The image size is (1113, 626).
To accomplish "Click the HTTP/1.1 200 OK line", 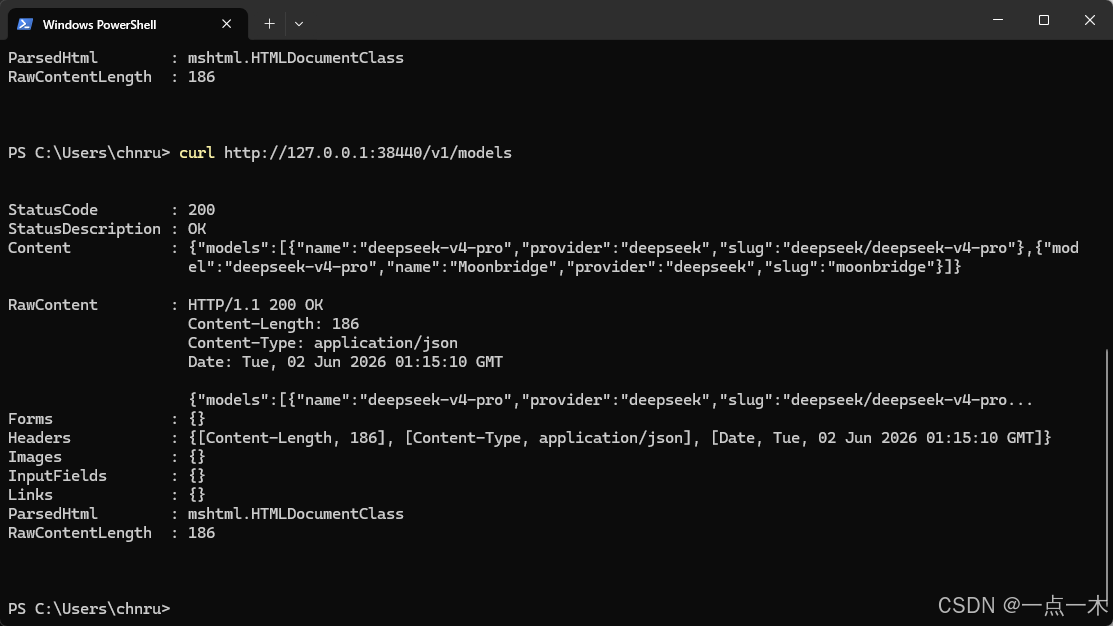I will point(256,304).
